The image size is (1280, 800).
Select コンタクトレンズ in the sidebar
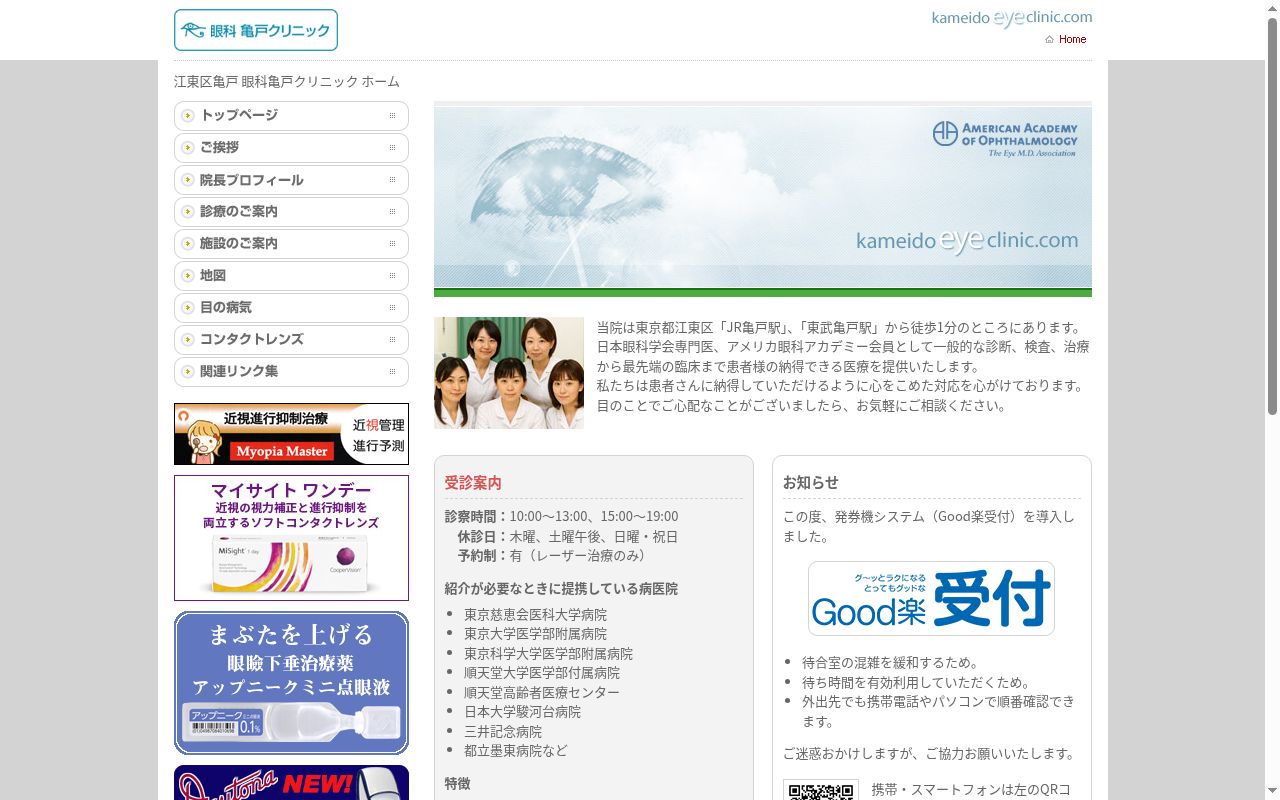click(x=291, y=340)
